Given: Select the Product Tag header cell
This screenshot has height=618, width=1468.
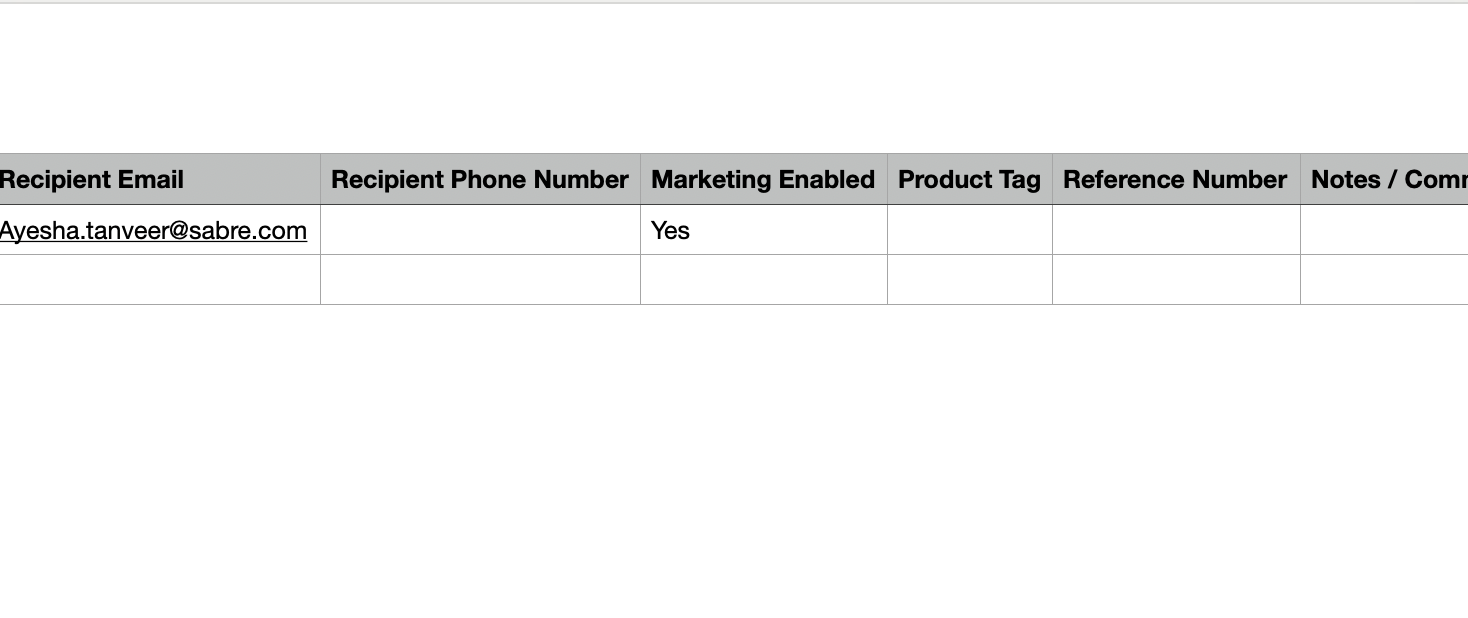Looking at the screenshot, I should tap(970, 179).
